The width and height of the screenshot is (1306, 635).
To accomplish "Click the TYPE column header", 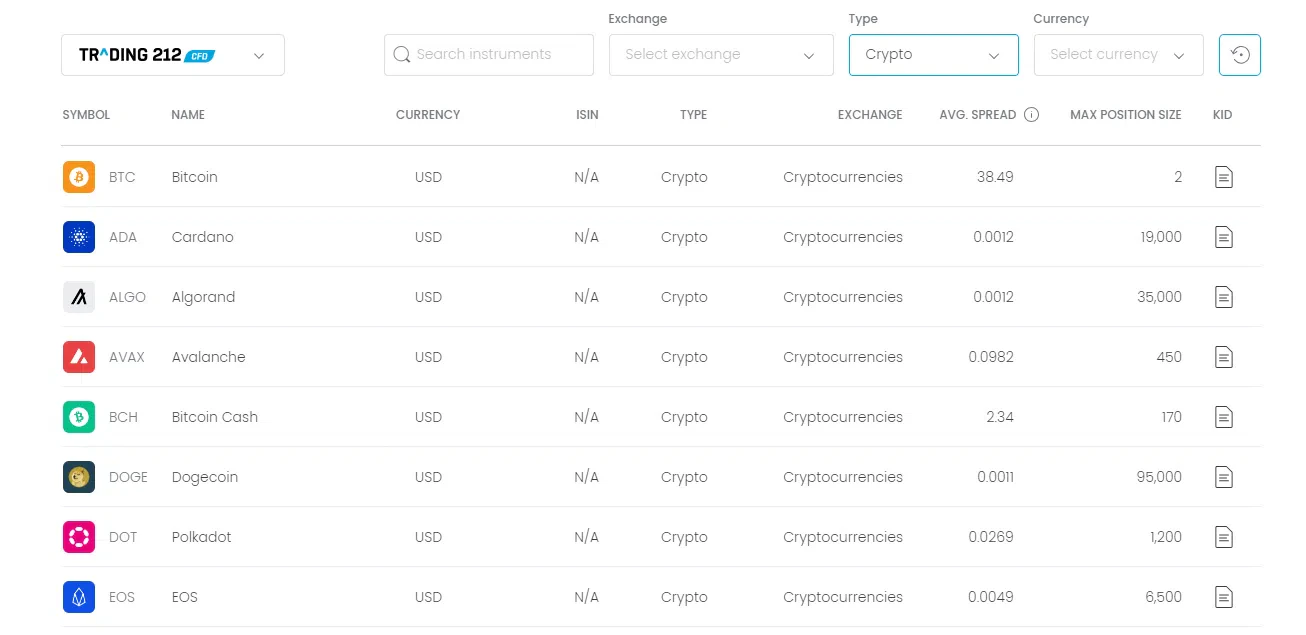I will (x=693, y=115).
